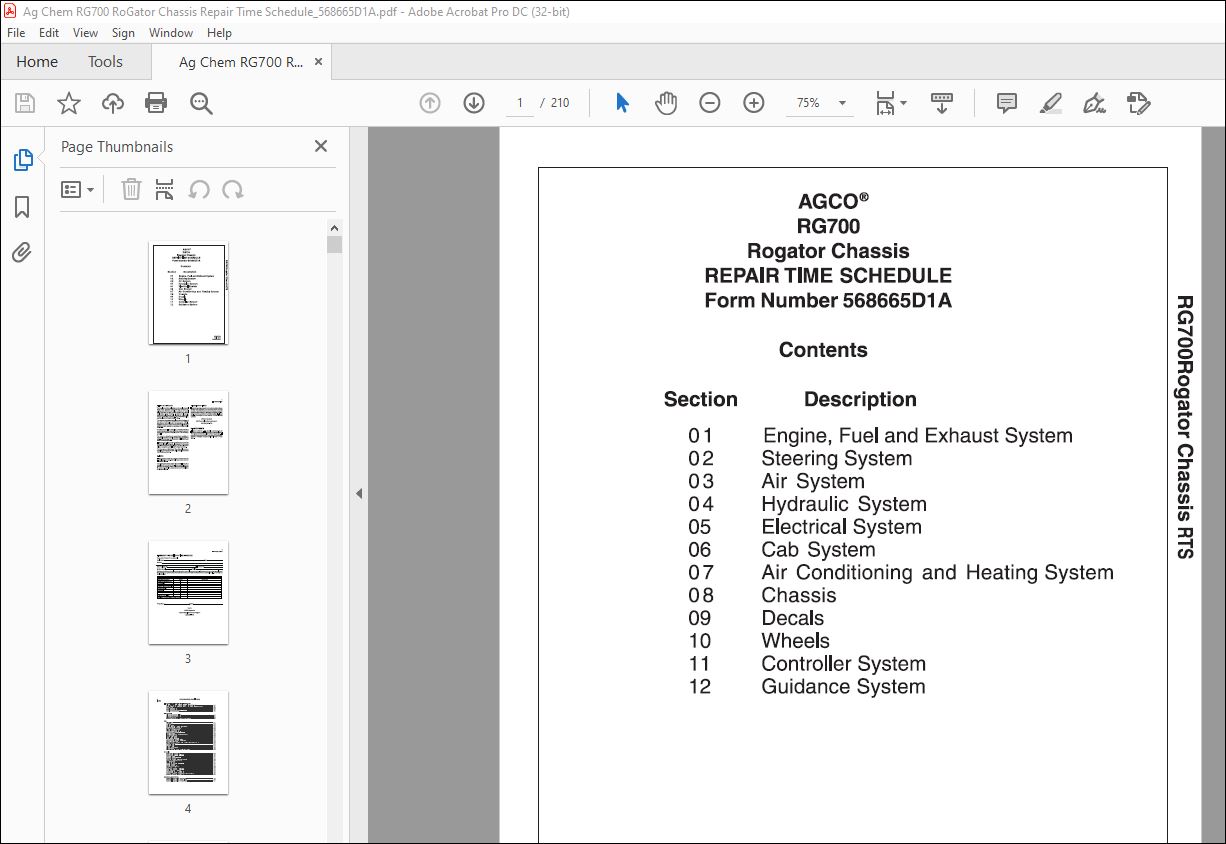The width and height of the screenshot is (1226, 844).
Task: Rotate page clockwise
Action: pos(233,189)
